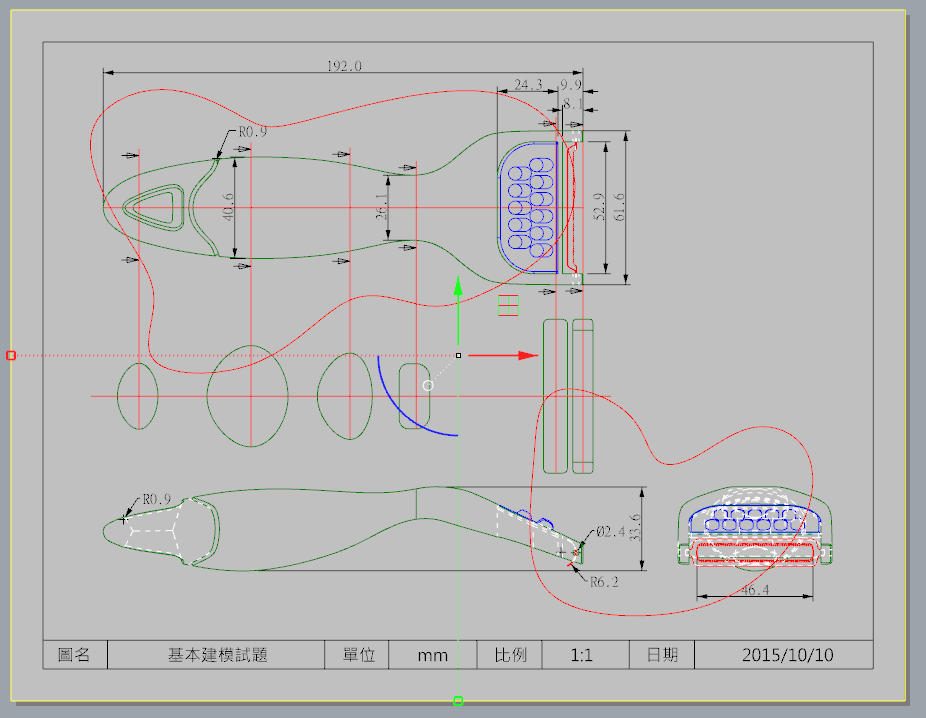This screenshot has width=926, height=718.
Task: Click the small white circle gumball handle
Action: (428, 385)
